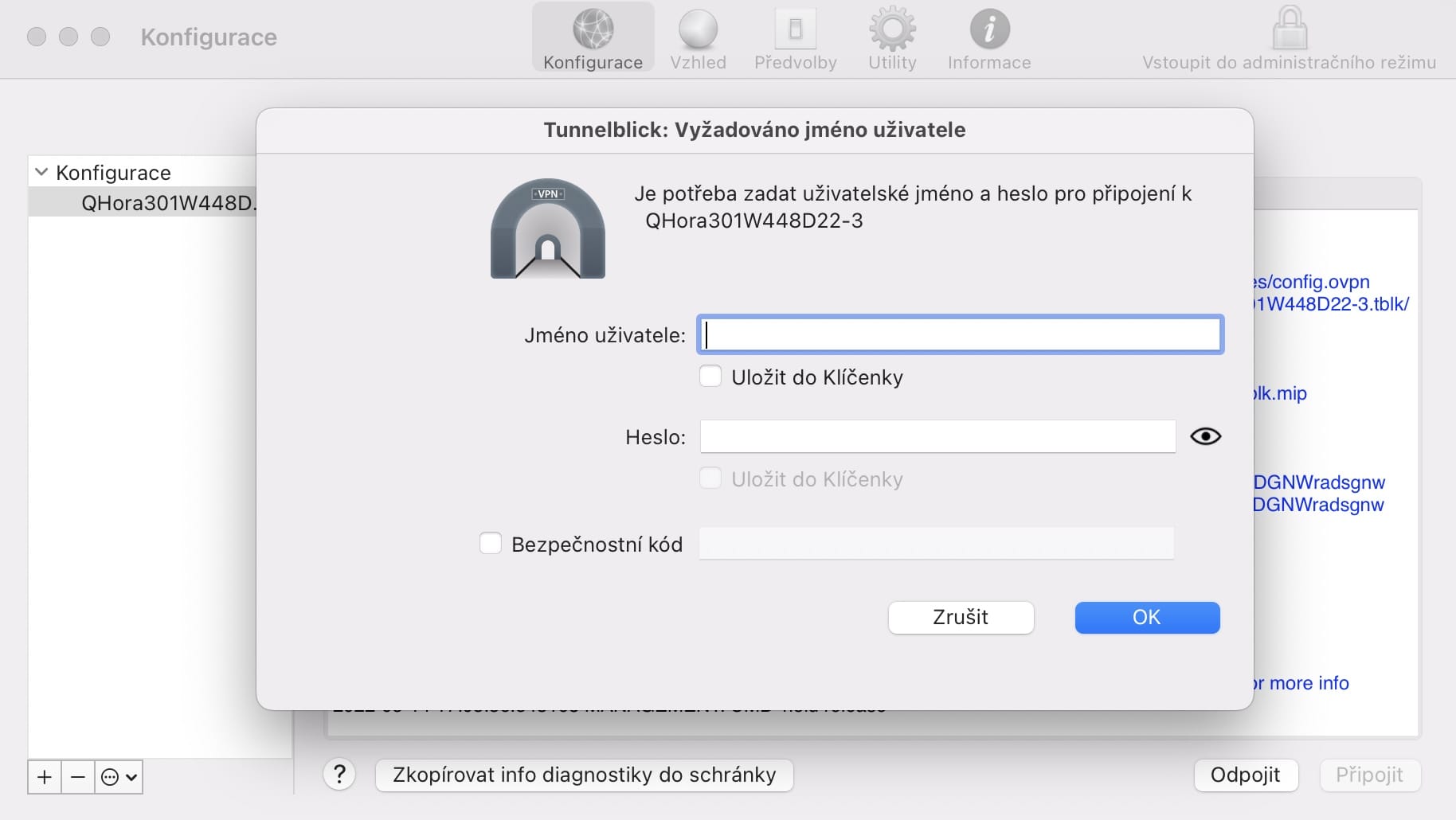Collapse the Konfigurace tree group
The width and height of the screenshot is (1456, 820).
(x=41, y=172)
